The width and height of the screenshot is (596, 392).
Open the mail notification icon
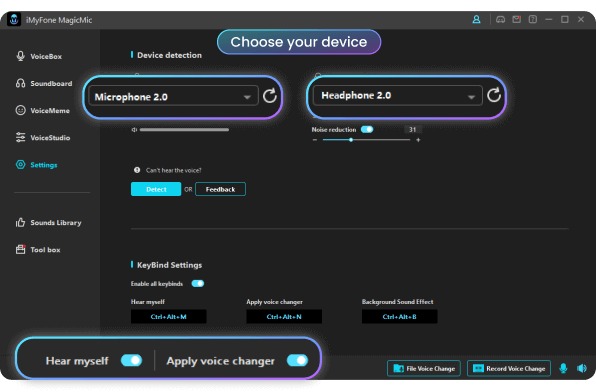[x=517, y=19]
